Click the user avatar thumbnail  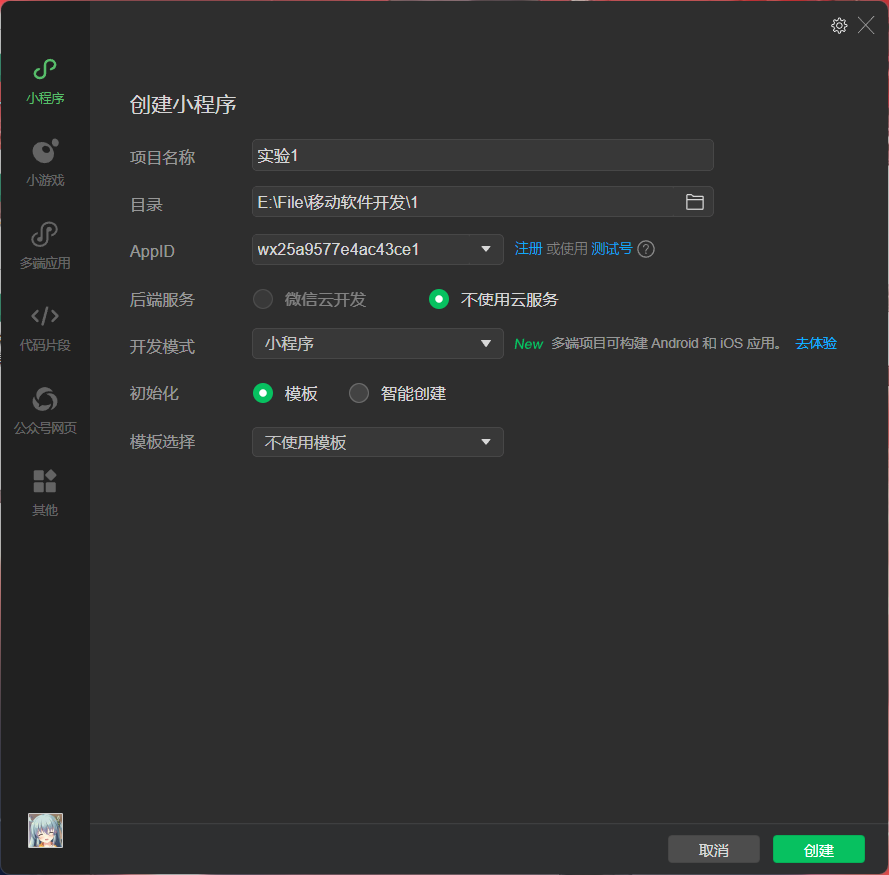pos(45,830)
